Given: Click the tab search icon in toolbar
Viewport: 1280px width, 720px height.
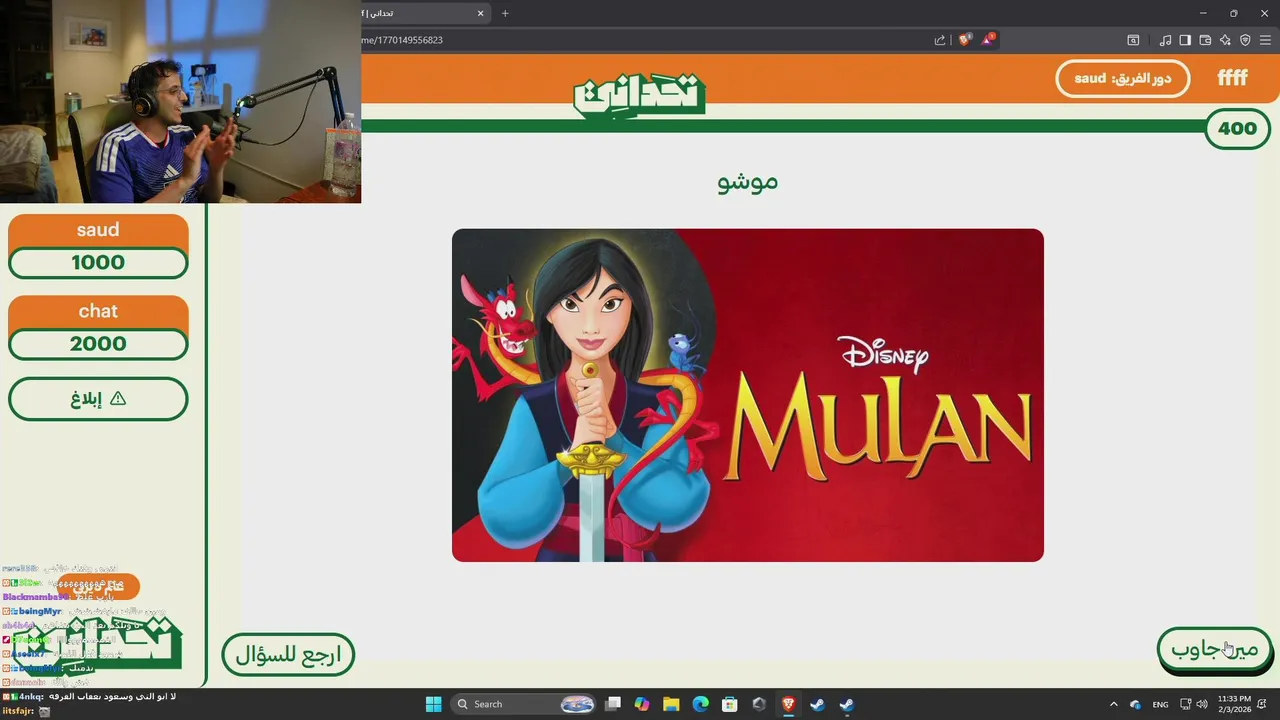Looking at the screenshot, I should tap(1133, 40).
